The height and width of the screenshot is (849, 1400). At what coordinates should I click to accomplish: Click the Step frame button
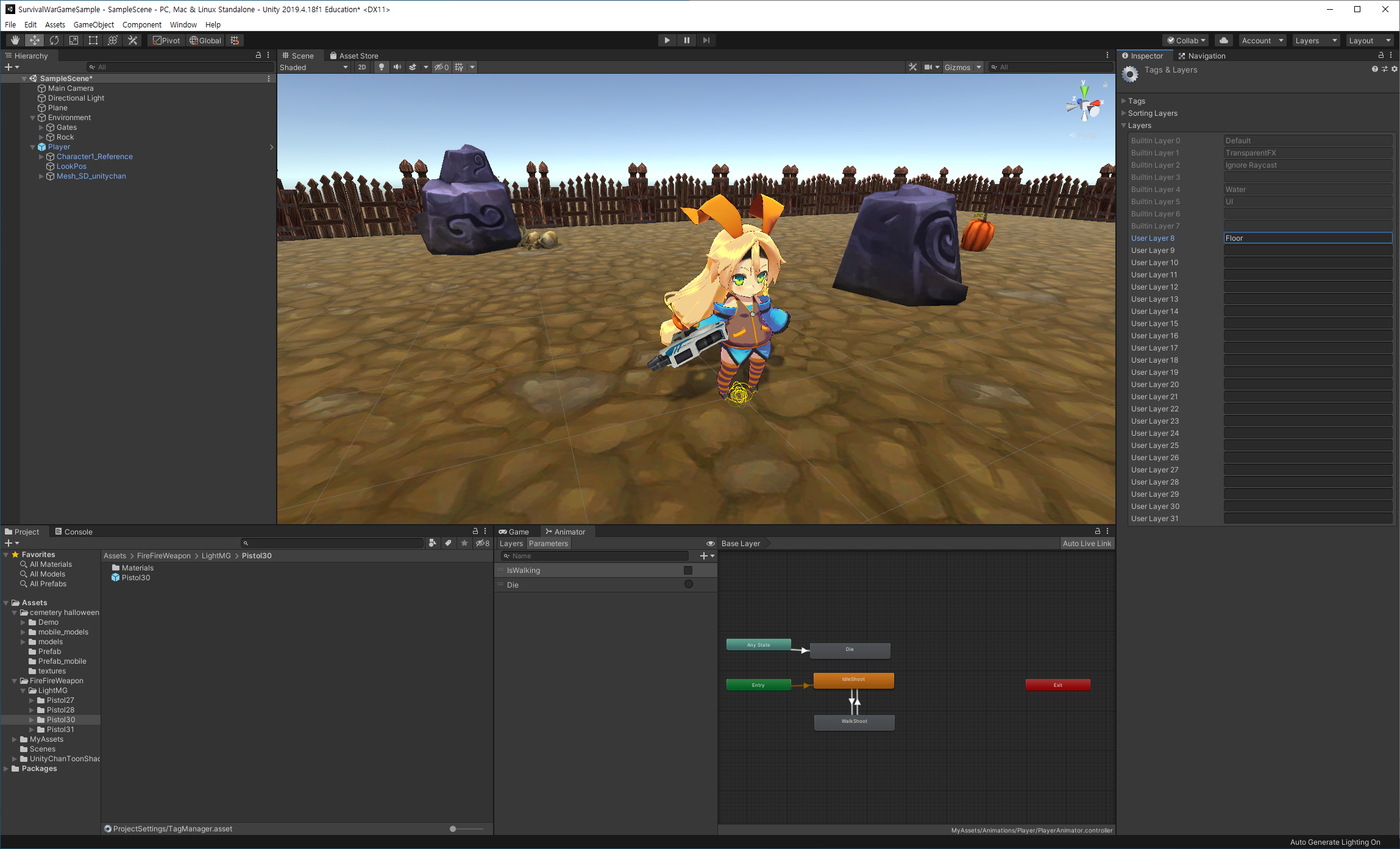pyautogui.click(x=706, y=40)
